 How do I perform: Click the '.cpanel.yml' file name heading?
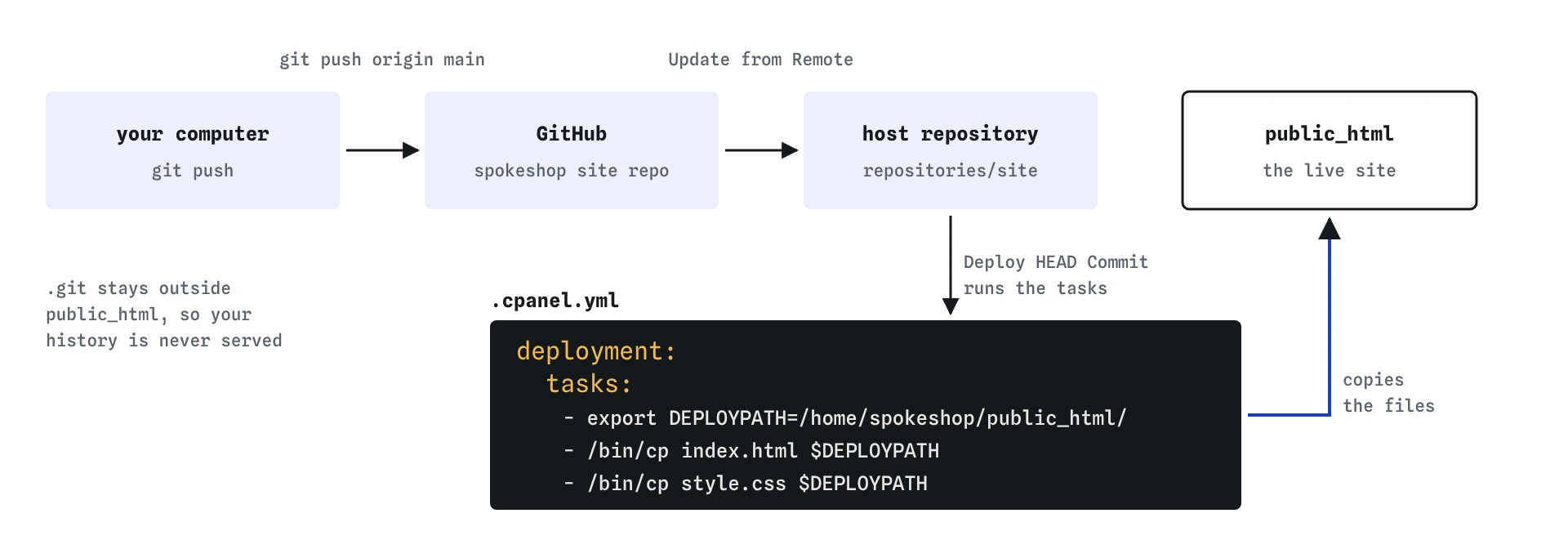tap(555, 301)
